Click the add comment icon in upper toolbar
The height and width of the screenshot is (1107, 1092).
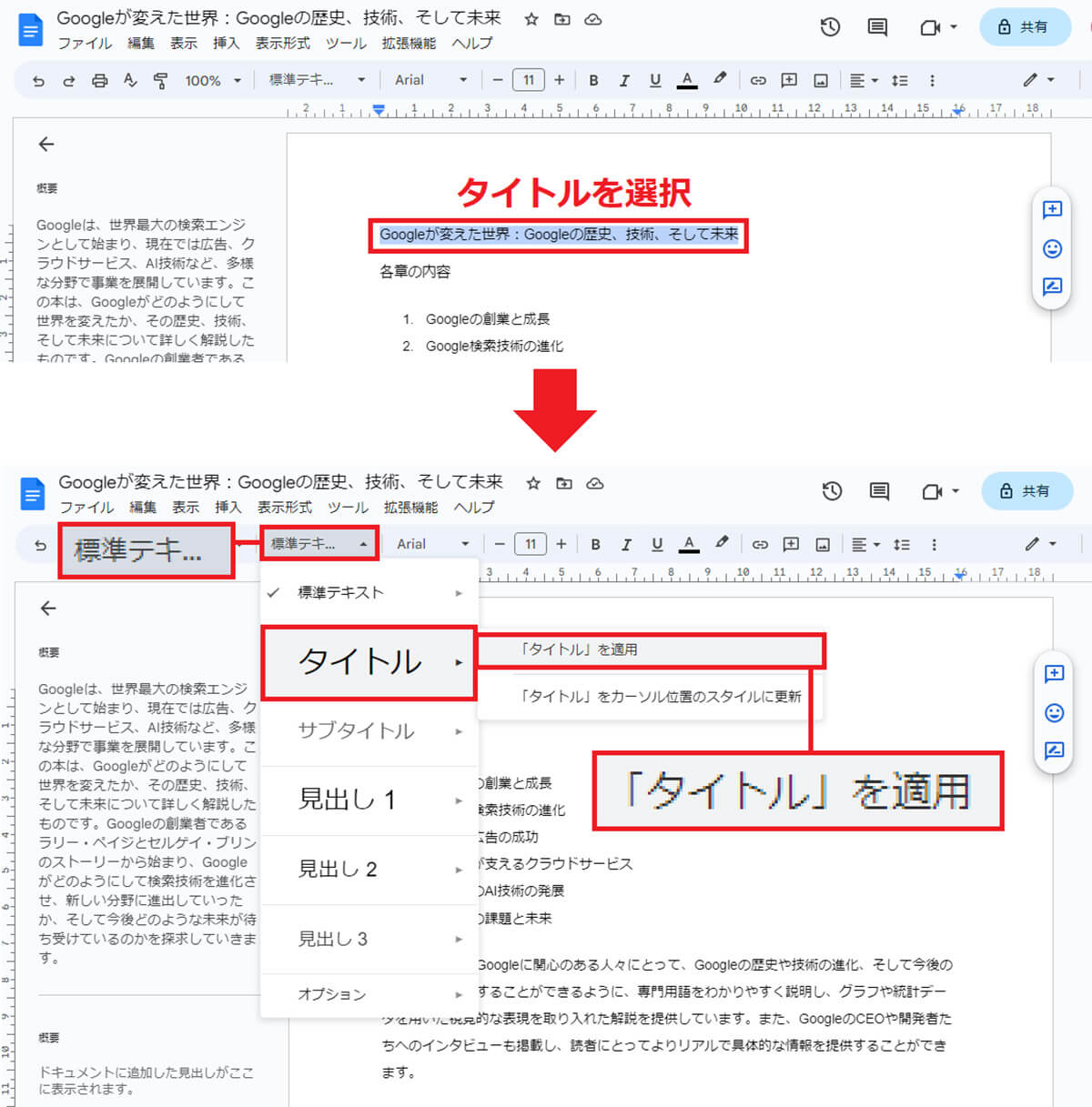(x=789, y=80)
